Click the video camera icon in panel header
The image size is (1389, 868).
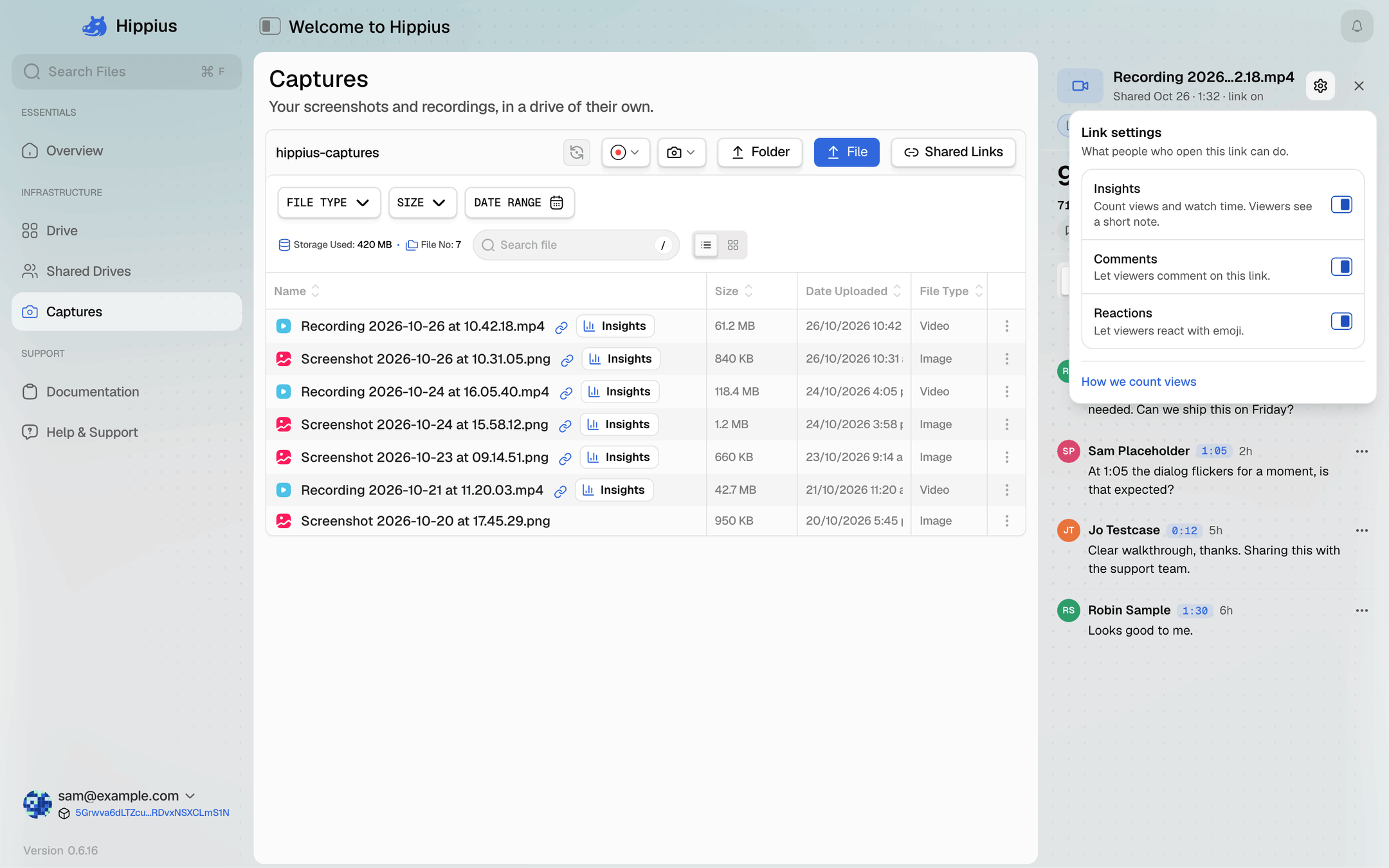pyautogui.click(x=1080, y=86)
